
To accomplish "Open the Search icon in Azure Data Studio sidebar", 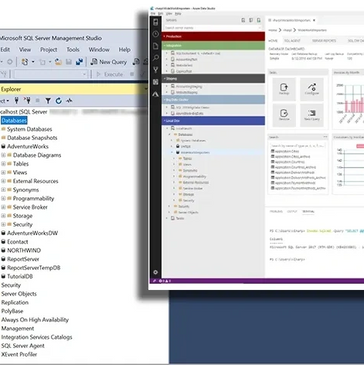I will (x=155, y=58).
